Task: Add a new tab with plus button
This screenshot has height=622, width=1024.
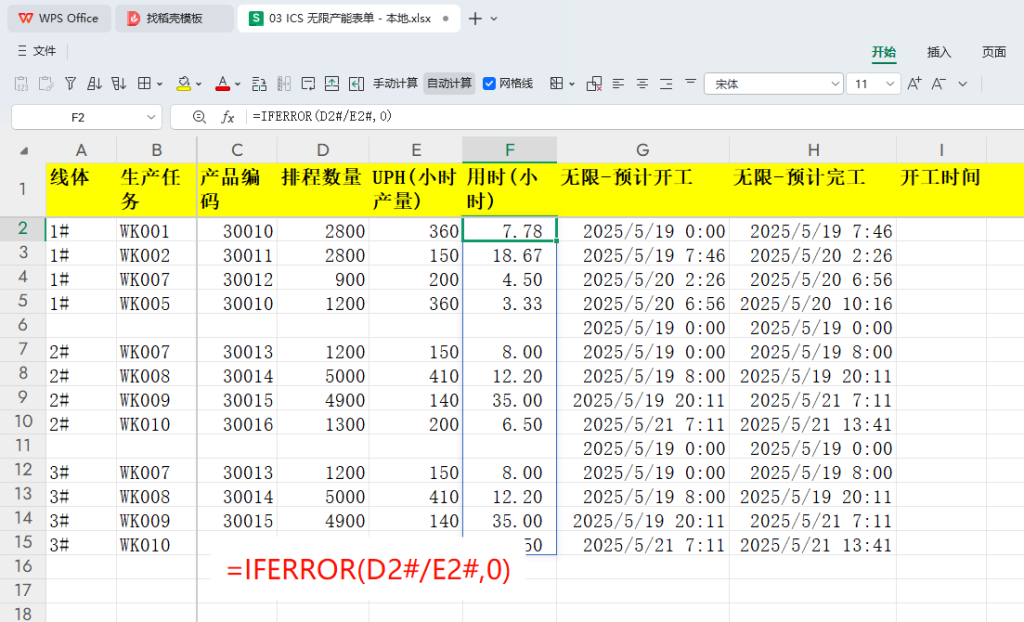Action: tap(475, 19)
